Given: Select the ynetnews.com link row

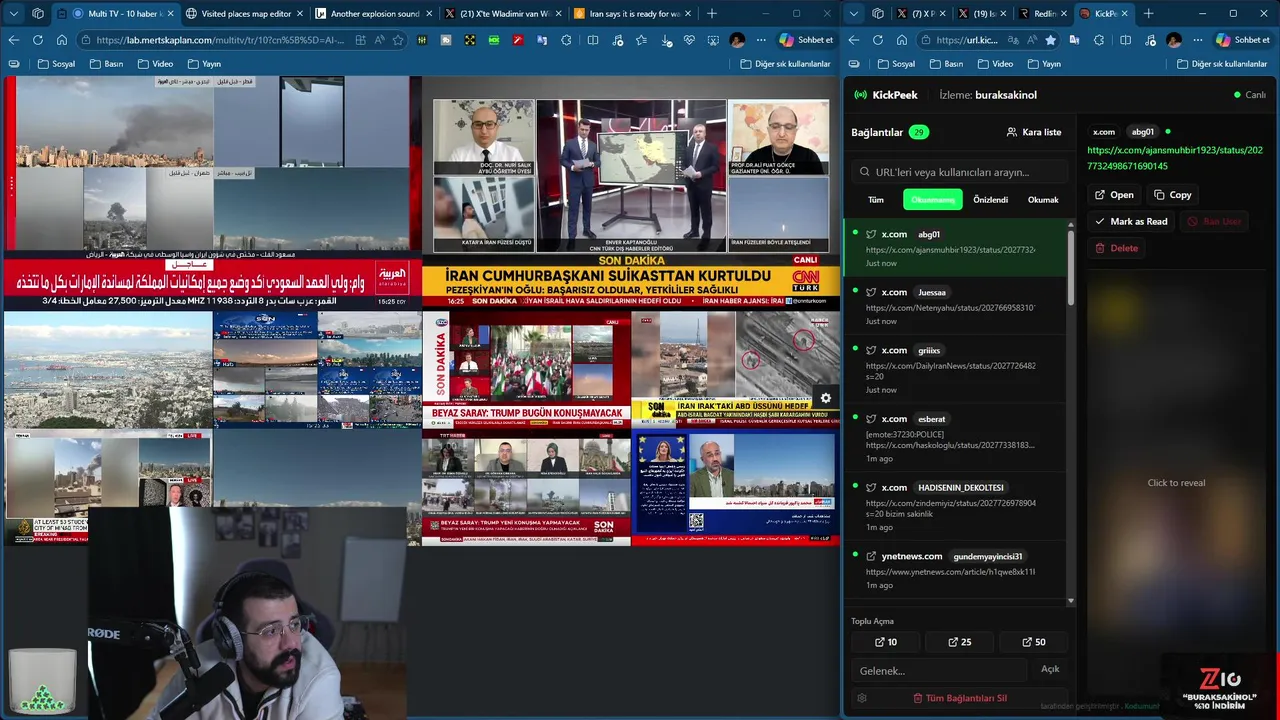Looking at the screenshot, I should click(x=955, y=570).
